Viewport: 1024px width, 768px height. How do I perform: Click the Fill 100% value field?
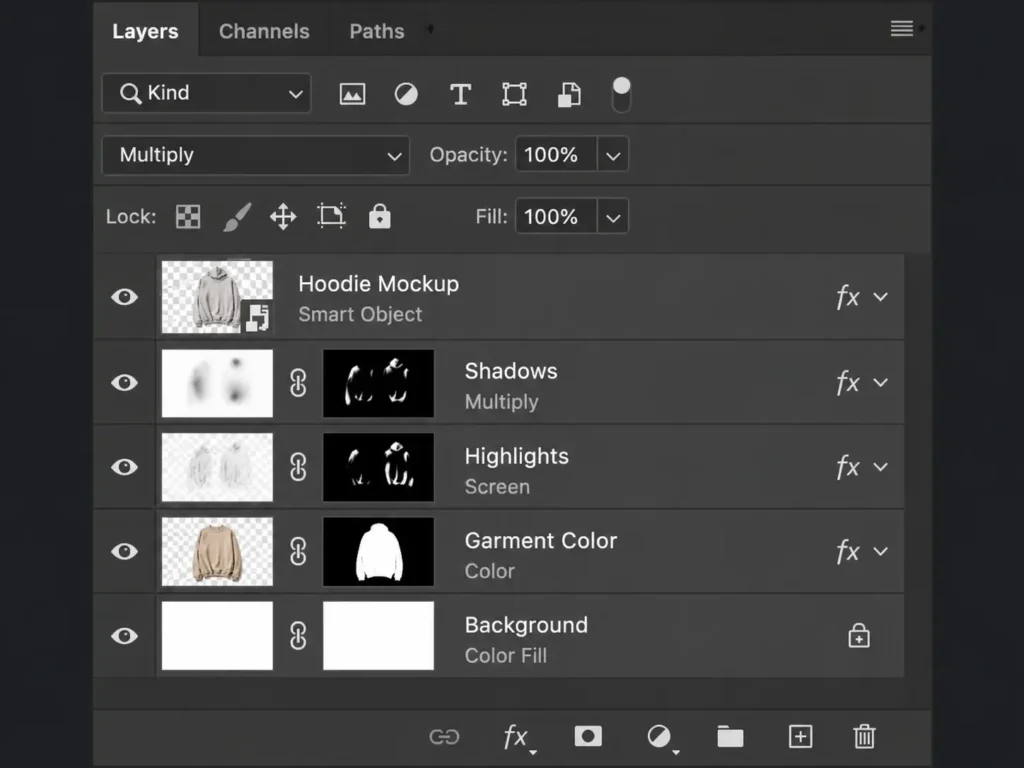click(556, 217)
